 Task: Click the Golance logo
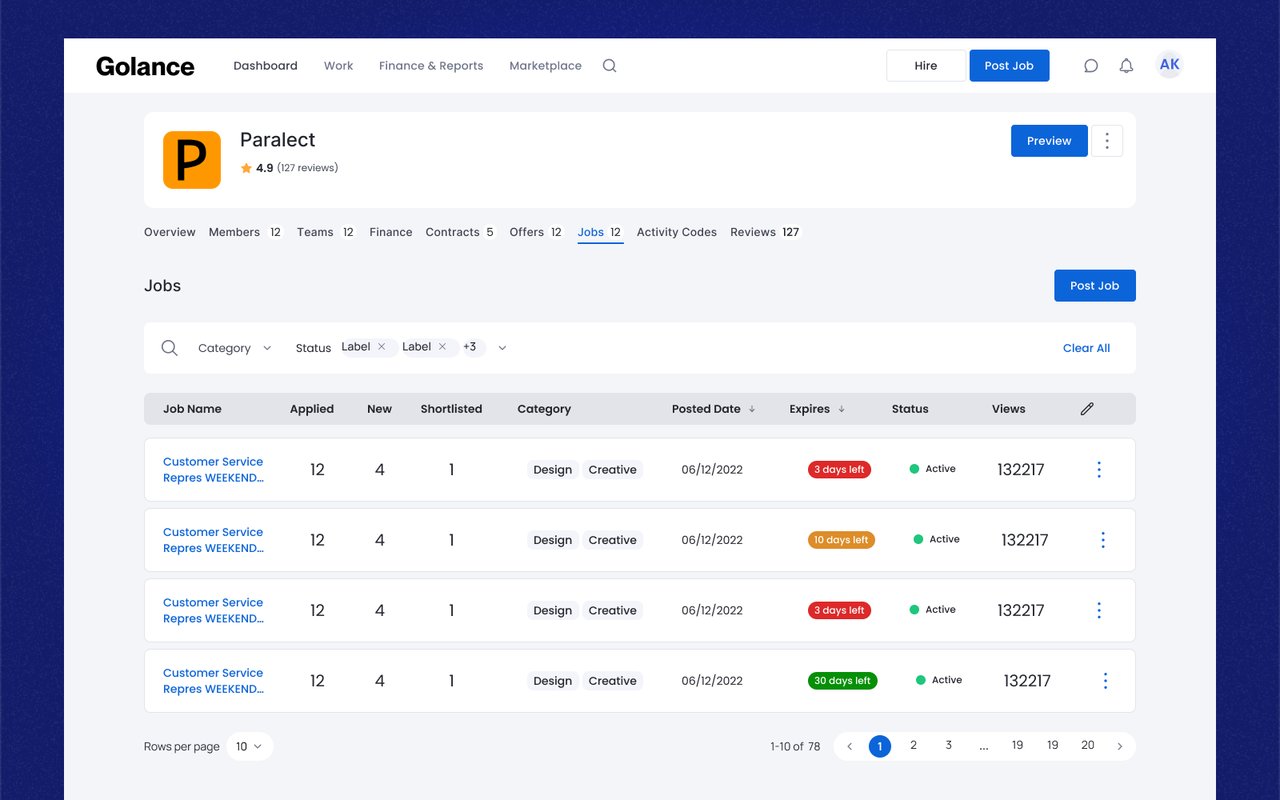pyautogui.click(x=145, y=66)
